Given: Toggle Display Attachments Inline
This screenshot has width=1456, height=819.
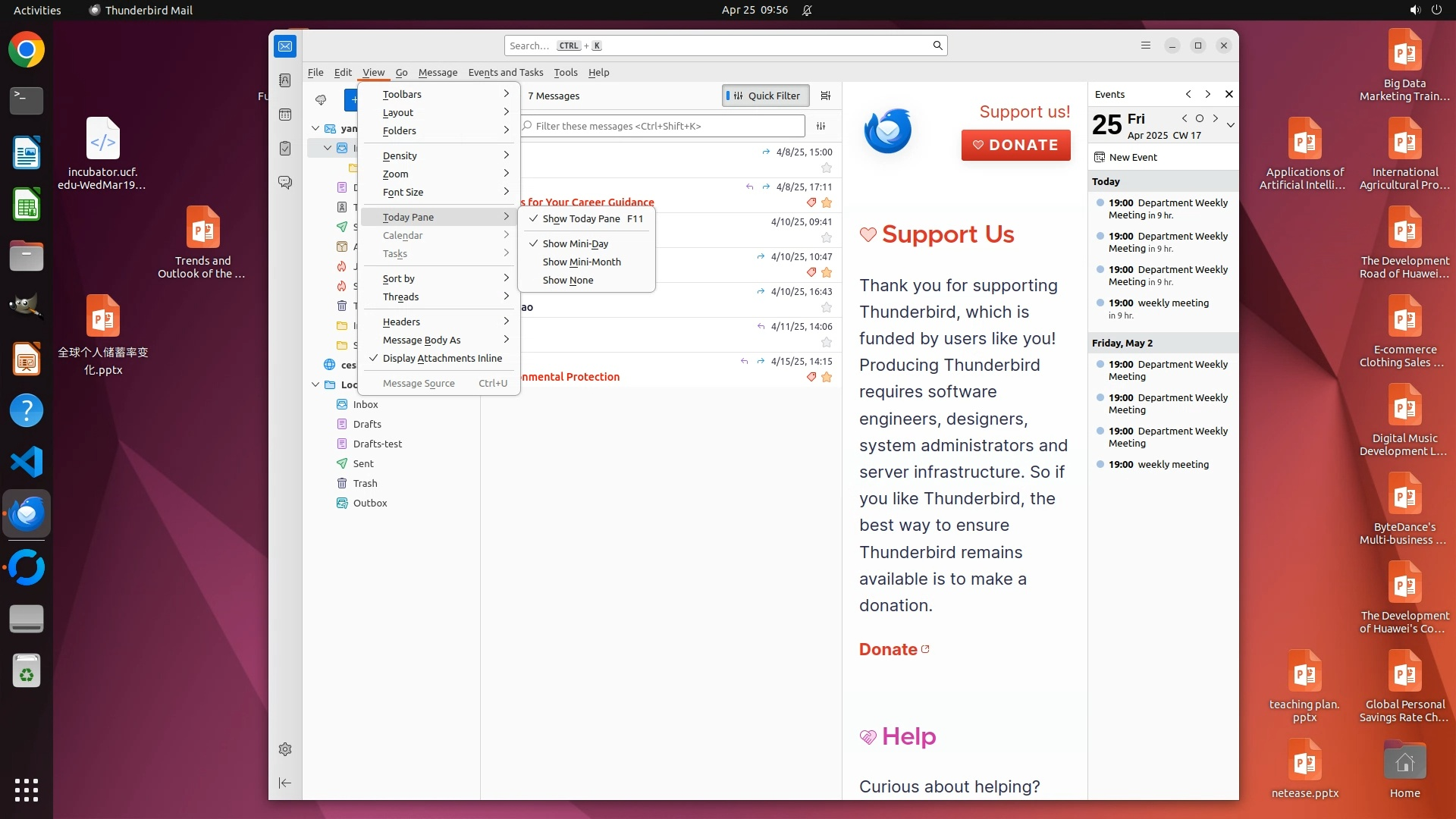Looking at the screenshot, I should point(441,358).
